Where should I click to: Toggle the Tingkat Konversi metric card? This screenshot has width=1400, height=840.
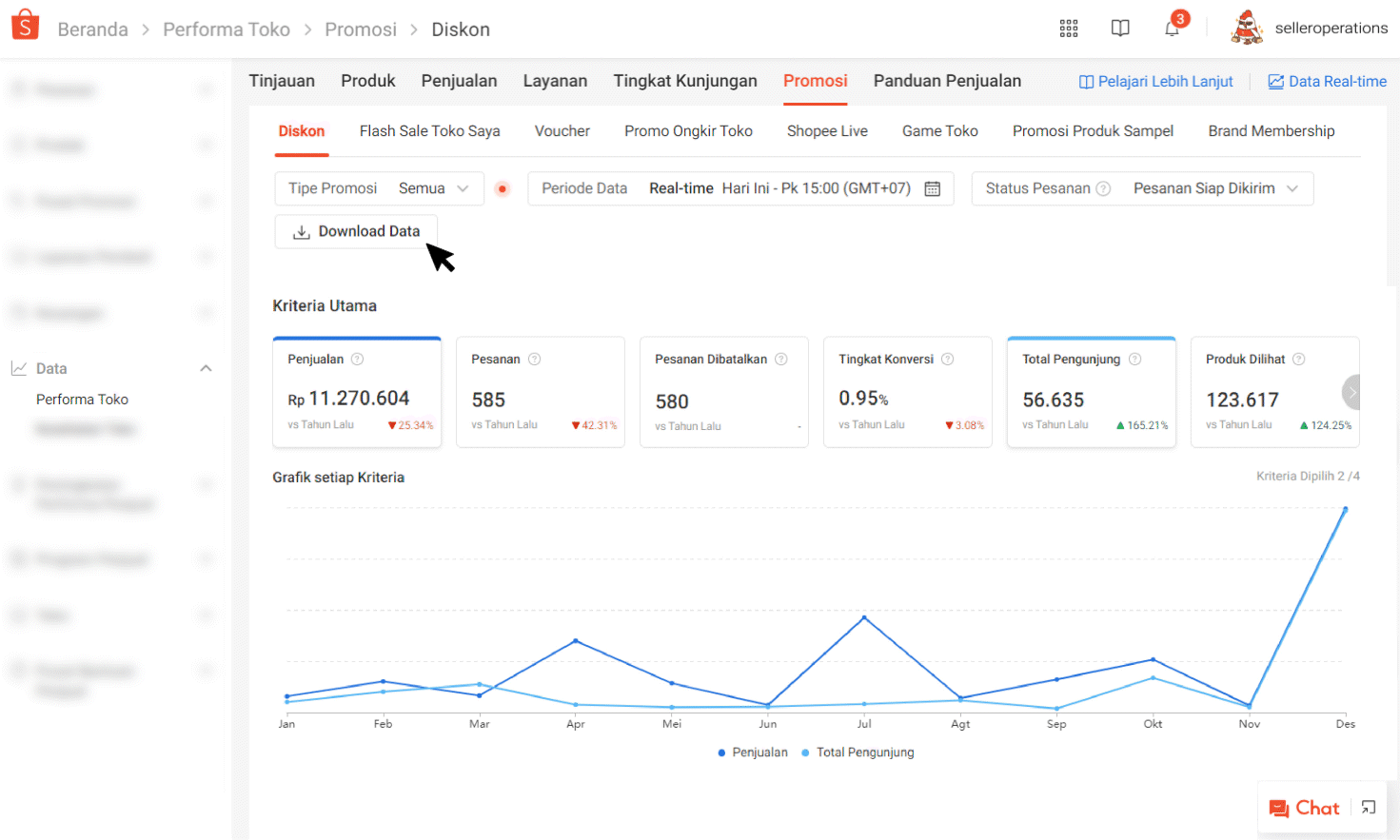pyautogui.click(x=908, y=392)
